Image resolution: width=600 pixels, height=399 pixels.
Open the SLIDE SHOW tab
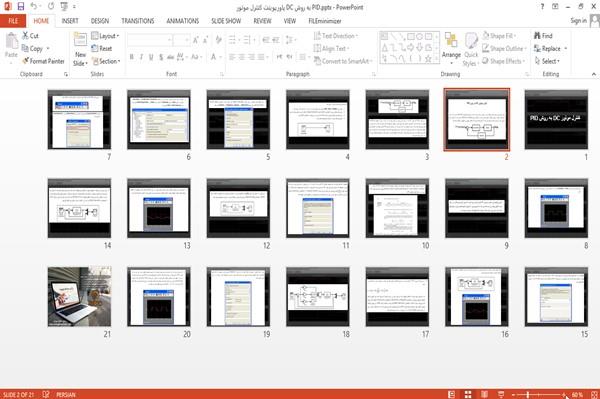pos(226,21)
